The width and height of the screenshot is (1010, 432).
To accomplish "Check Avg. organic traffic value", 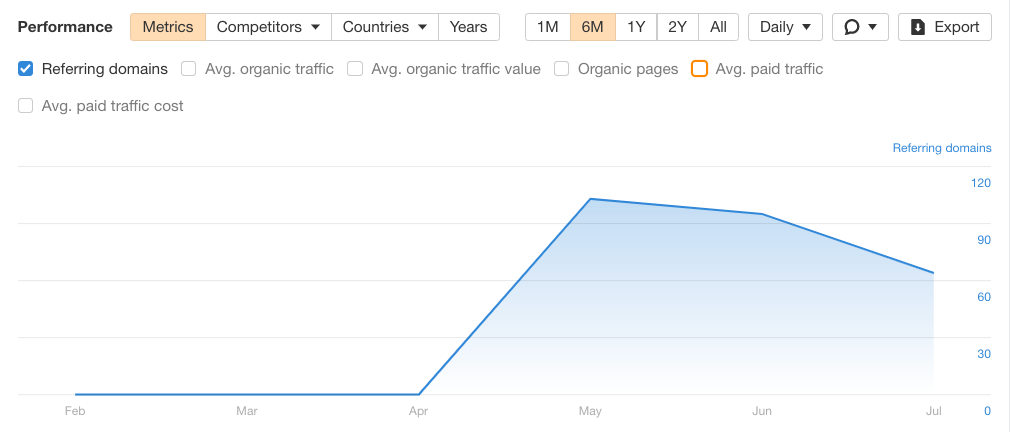I will 355,69.
